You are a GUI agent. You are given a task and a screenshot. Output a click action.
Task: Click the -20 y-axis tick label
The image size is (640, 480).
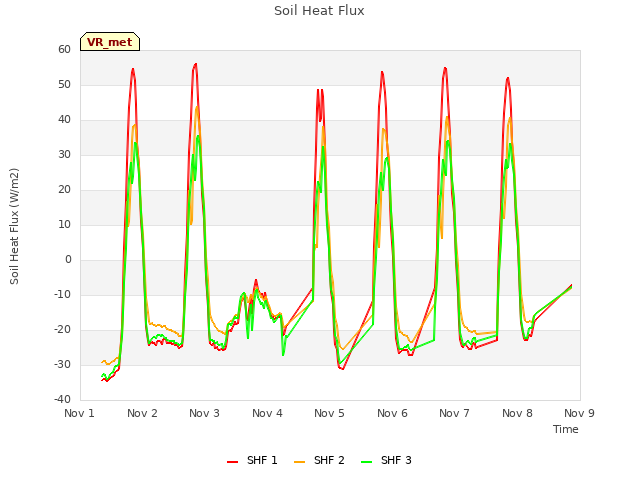(x=62, y=330)
